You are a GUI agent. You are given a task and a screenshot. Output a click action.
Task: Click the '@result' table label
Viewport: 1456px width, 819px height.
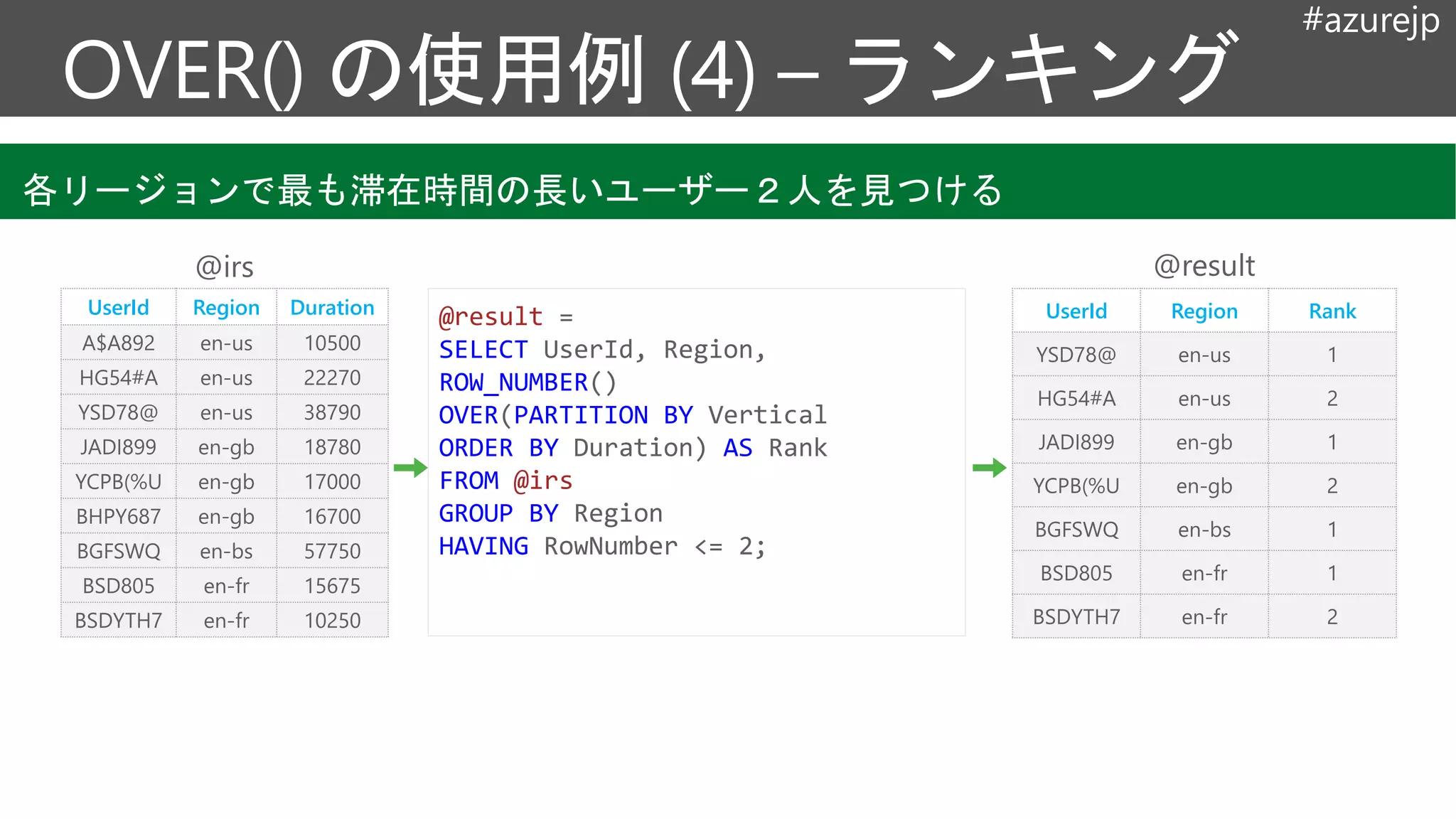click(x=1204, y=266)
